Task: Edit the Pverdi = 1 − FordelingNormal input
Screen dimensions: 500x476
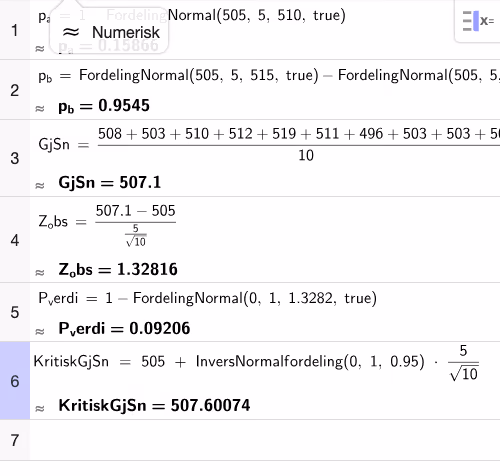Action: point(207,298)
